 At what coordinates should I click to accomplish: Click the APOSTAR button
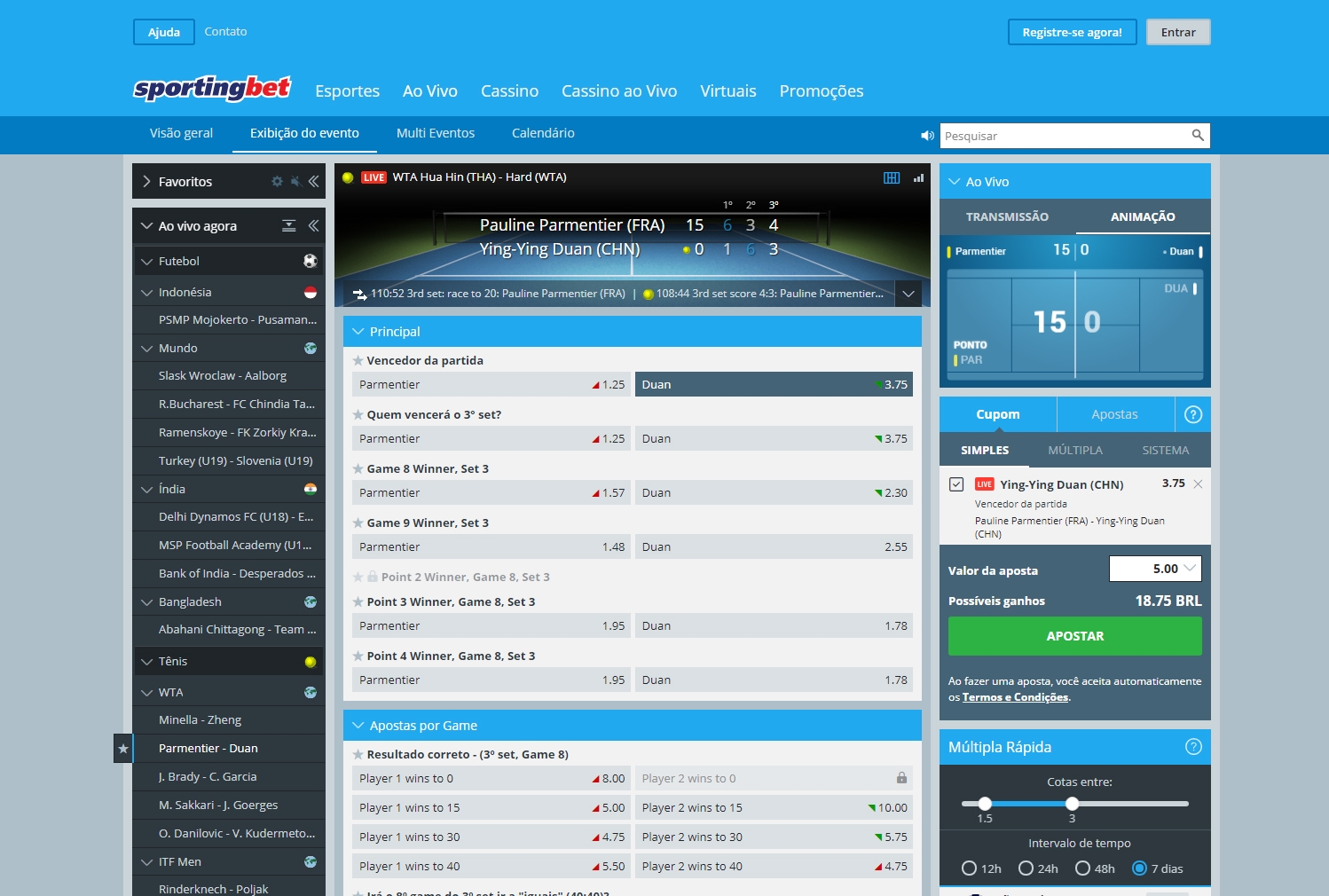(x=1075, y=636)
